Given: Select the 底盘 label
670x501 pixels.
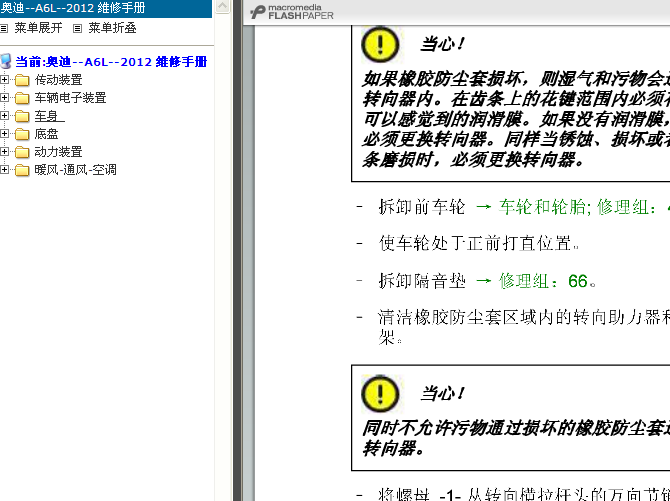Looking at the screenshot, I should pyautogui.click(x=46, y=134).
